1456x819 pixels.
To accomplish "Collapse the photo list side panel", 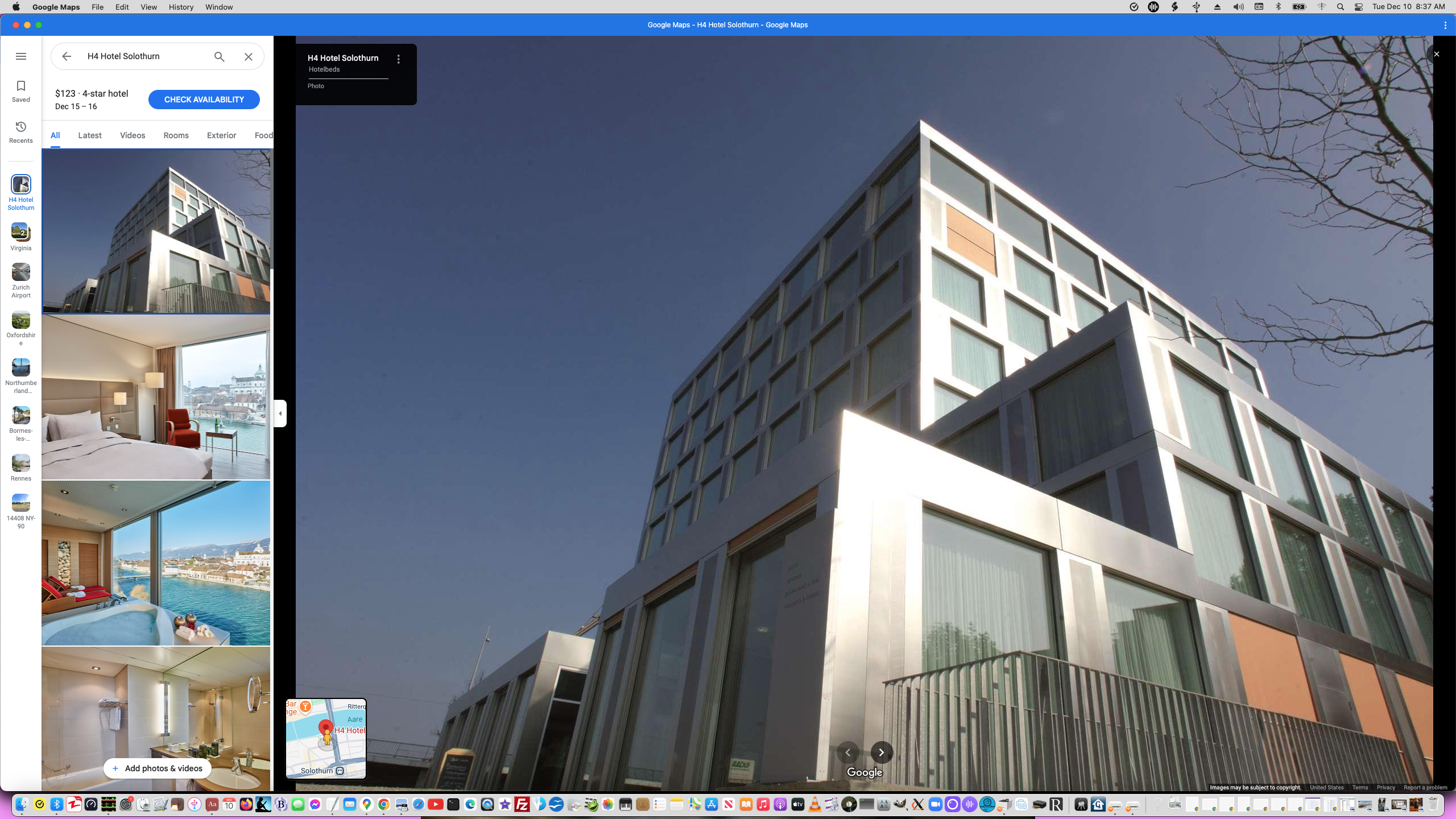I will (x=280, y=413).
